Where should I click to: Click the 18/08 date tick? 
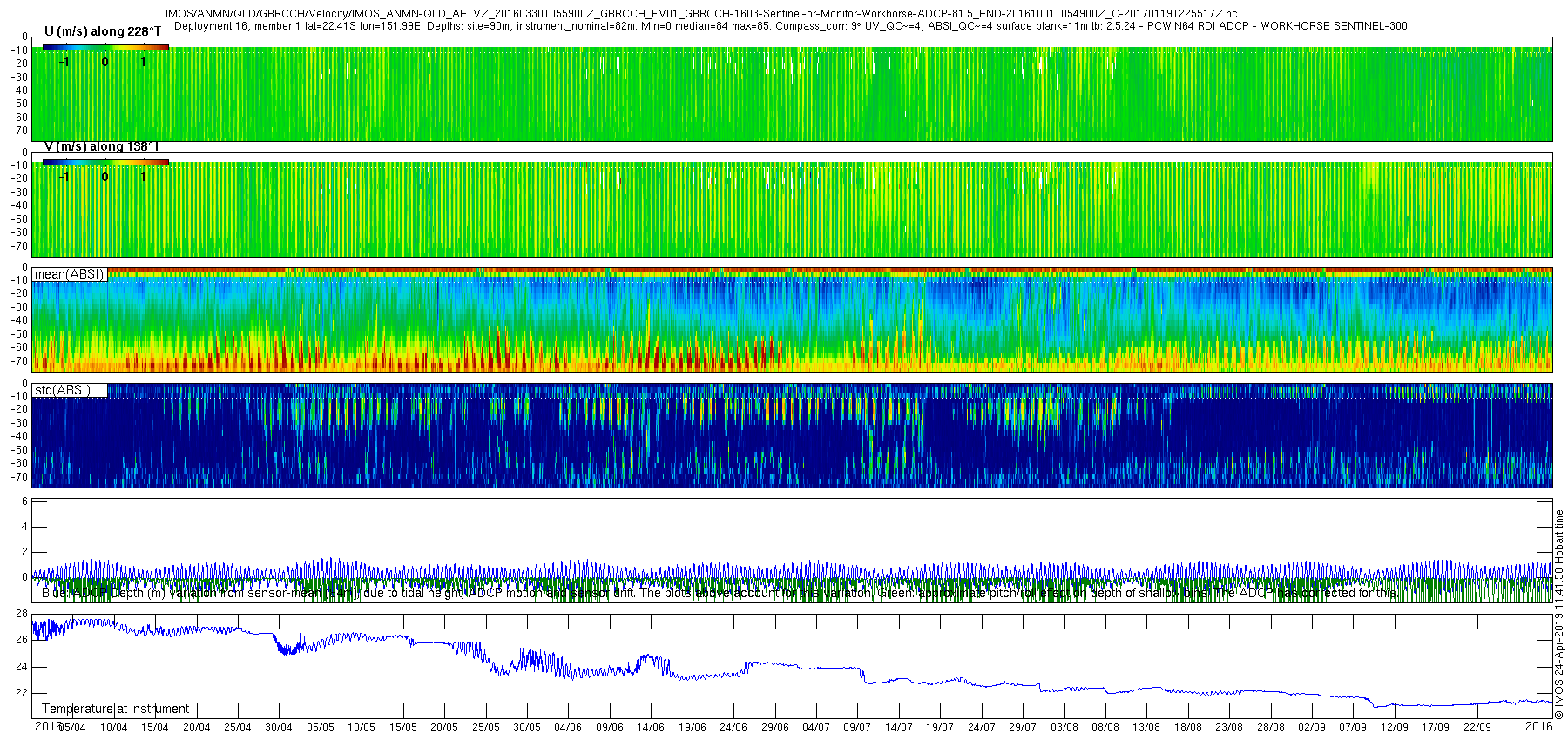(1188, 728)
